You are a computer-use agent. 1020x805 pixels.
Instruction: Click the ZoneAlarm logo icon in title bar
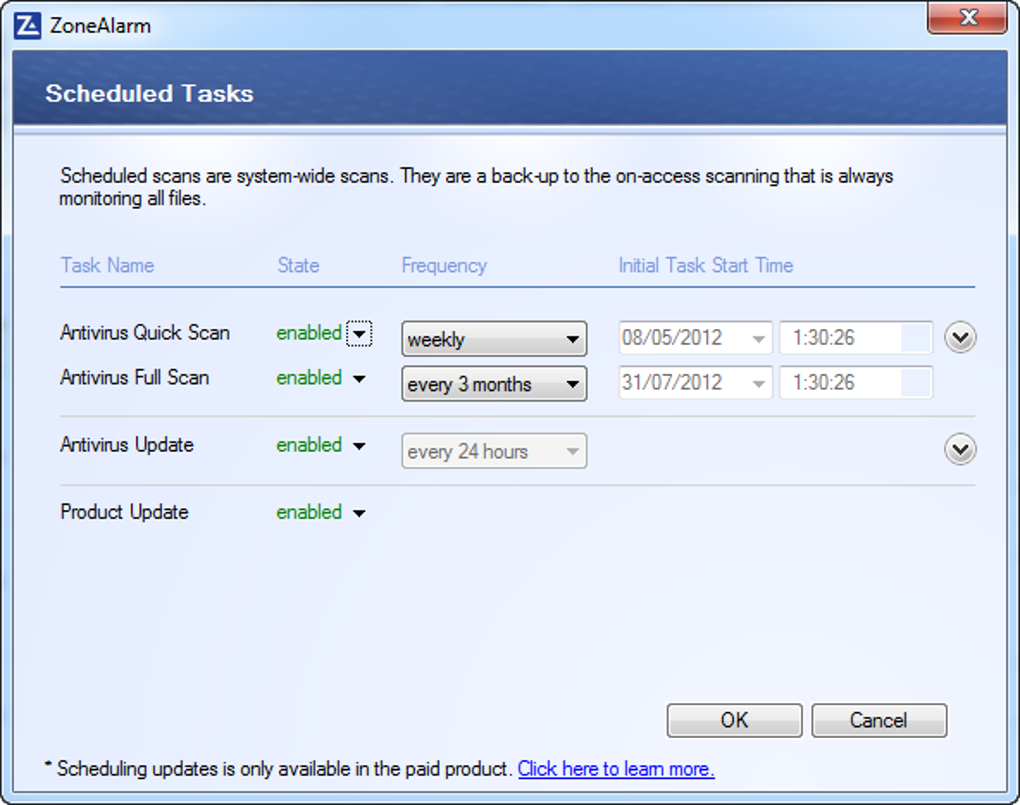tap(27, 26)
